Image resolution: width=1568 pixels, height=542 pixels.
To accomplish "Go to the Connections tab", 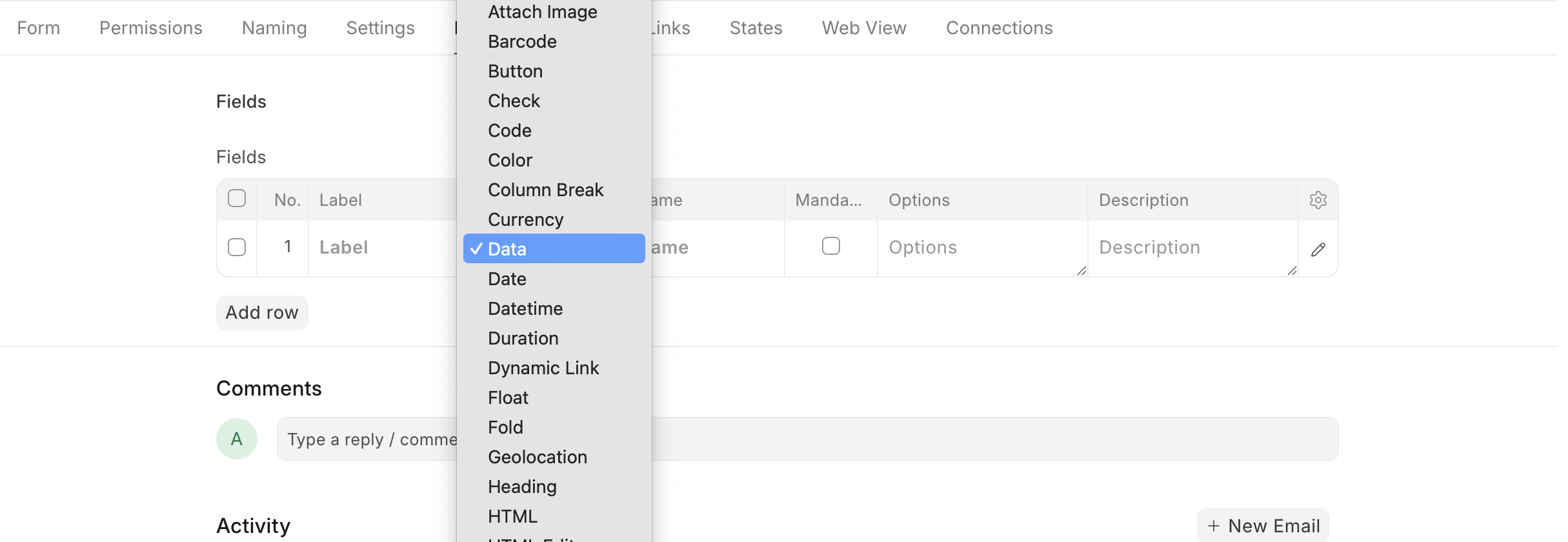I will [x=999, y=28].
